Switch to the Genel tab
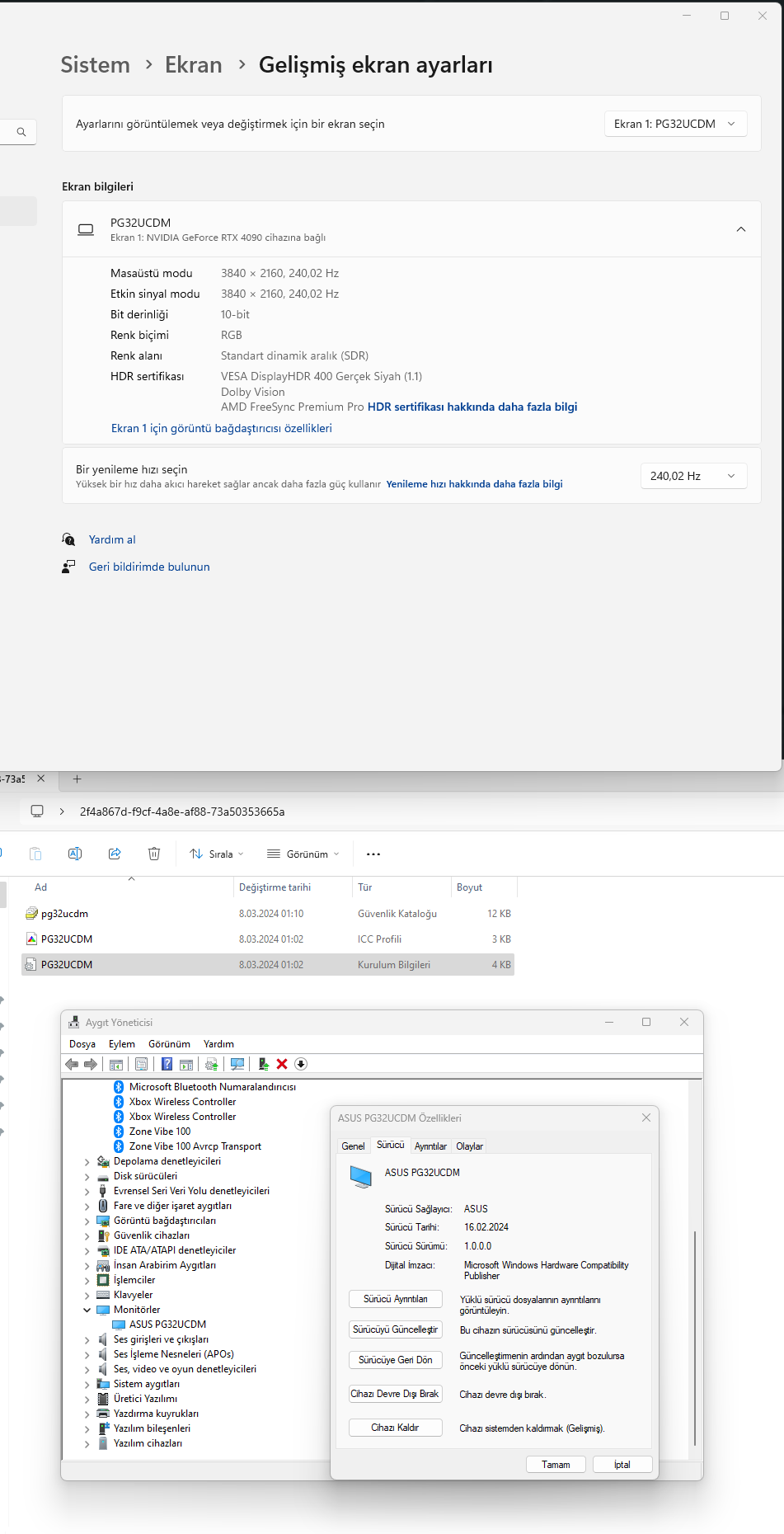The image size is (784, 1534). click(353, 1146)
